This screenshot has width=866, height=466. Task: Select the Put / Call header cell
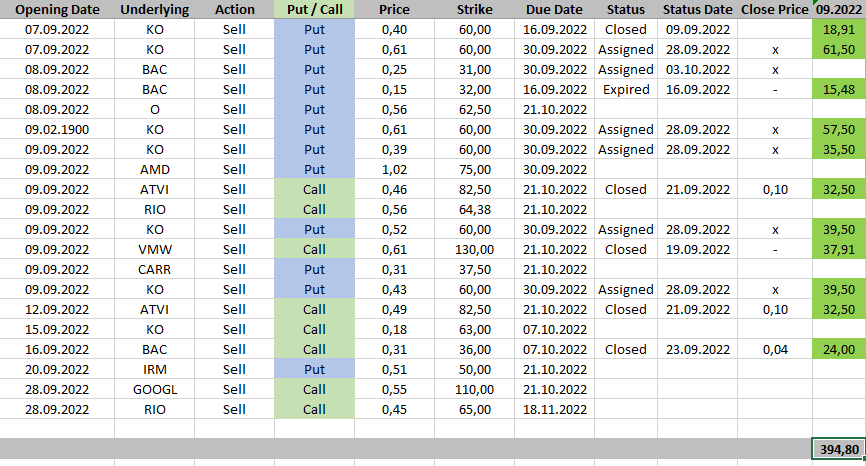tap(314, 10)
